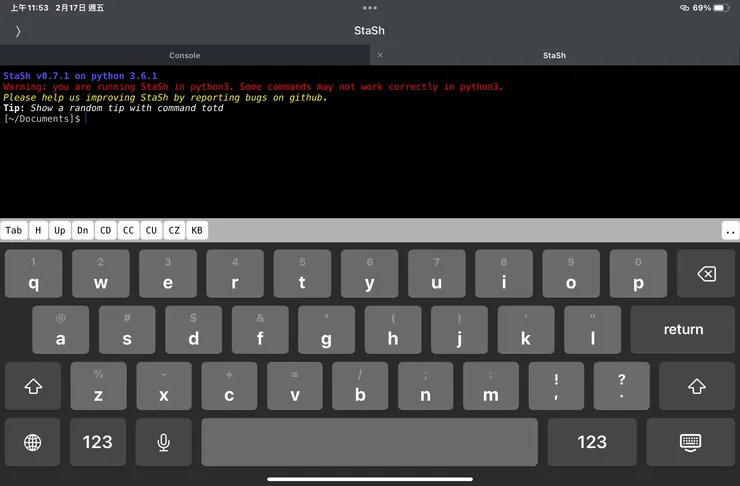Tap the return key

click(683, 329)
